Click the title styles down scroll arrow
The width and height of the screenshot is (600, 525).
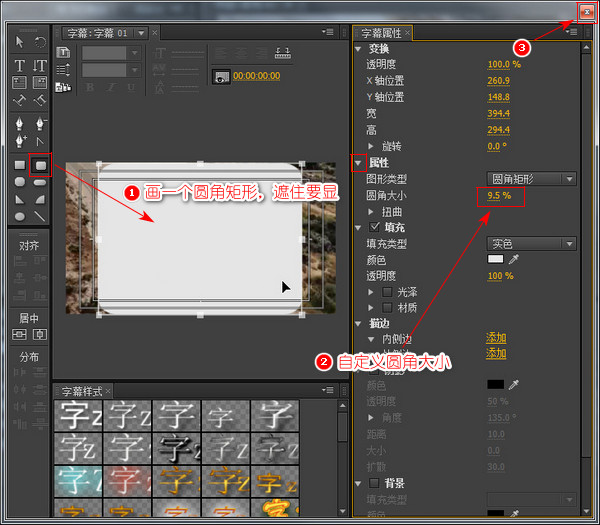(342, 511)
